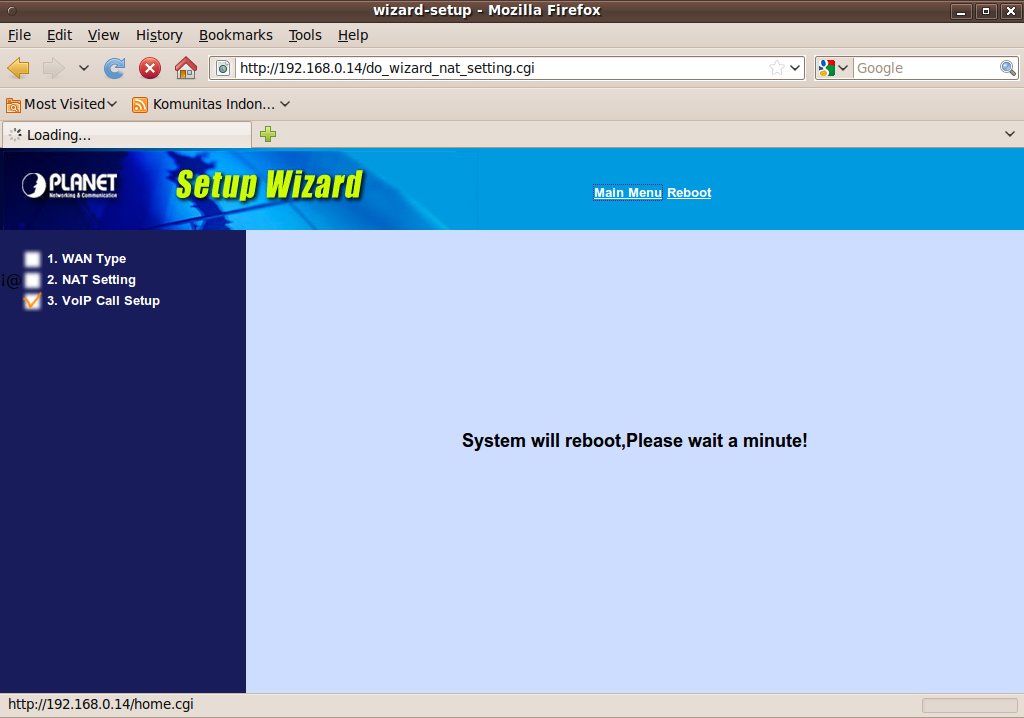Click the 2. NAT Setting label
Viewport: 1024px width, 718px height.
pyautogui.click(x=91, y=280)
